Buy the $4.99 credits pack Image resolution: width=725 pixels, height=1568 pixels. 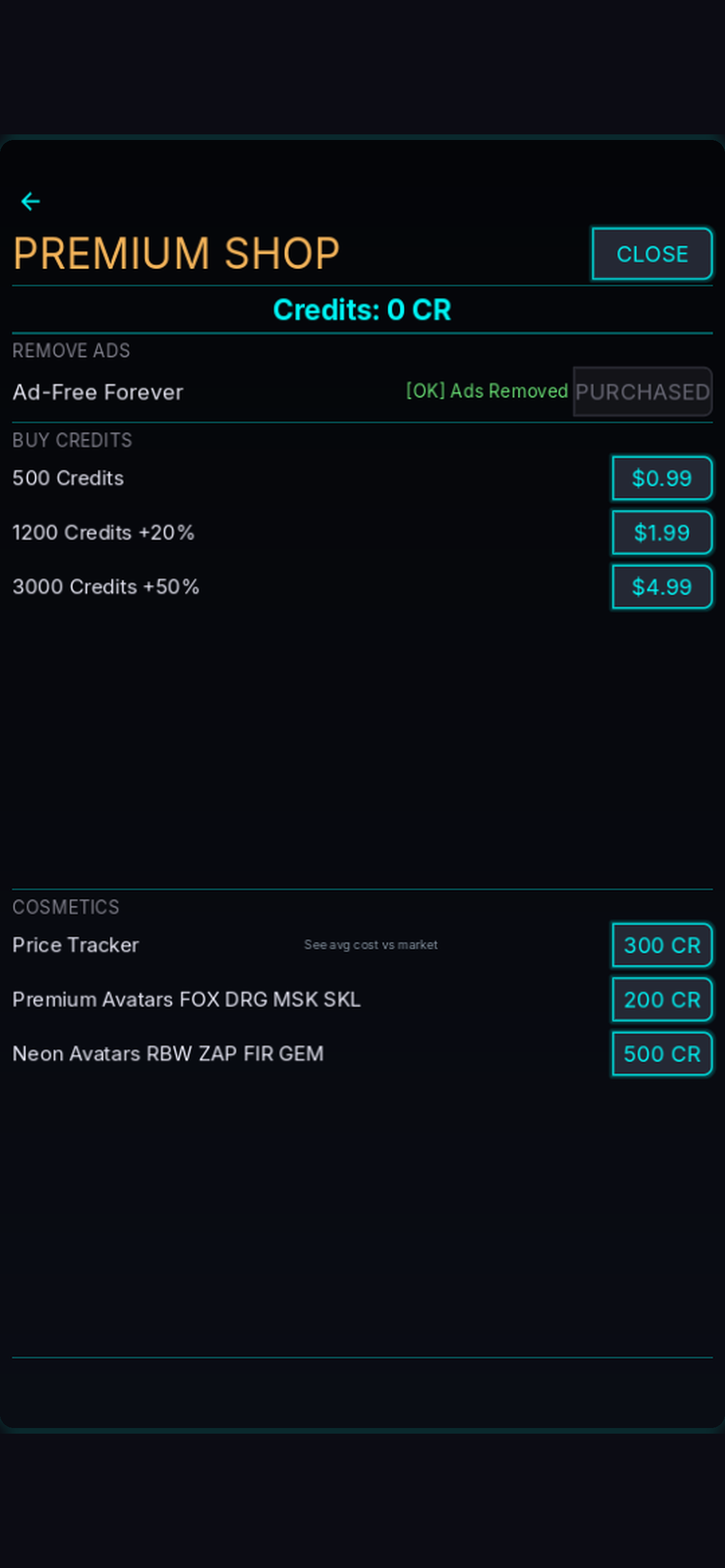click(662, 587)
